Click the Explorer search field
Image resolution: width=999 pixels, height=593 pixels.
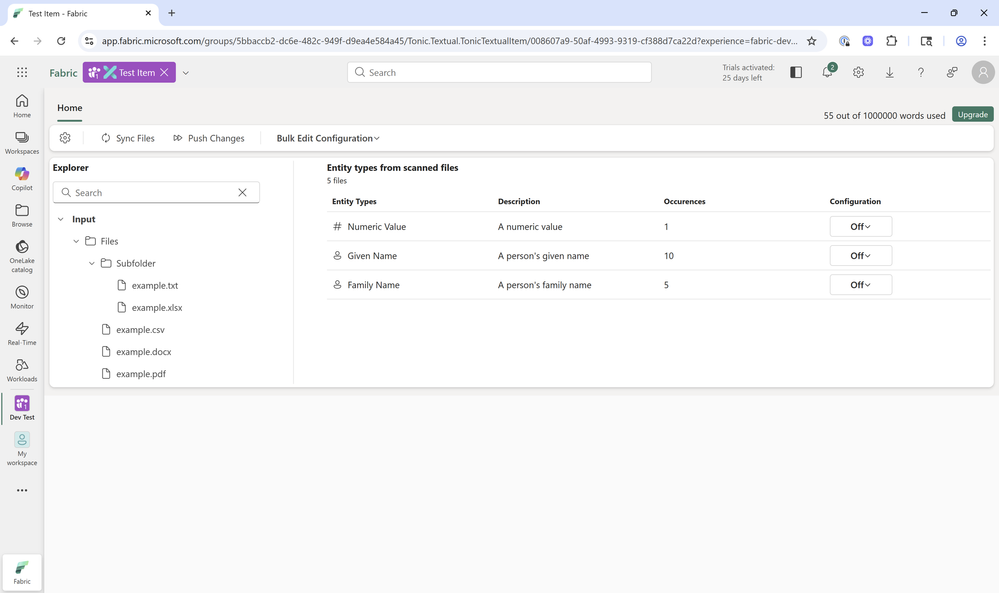[x=156, y=192]
